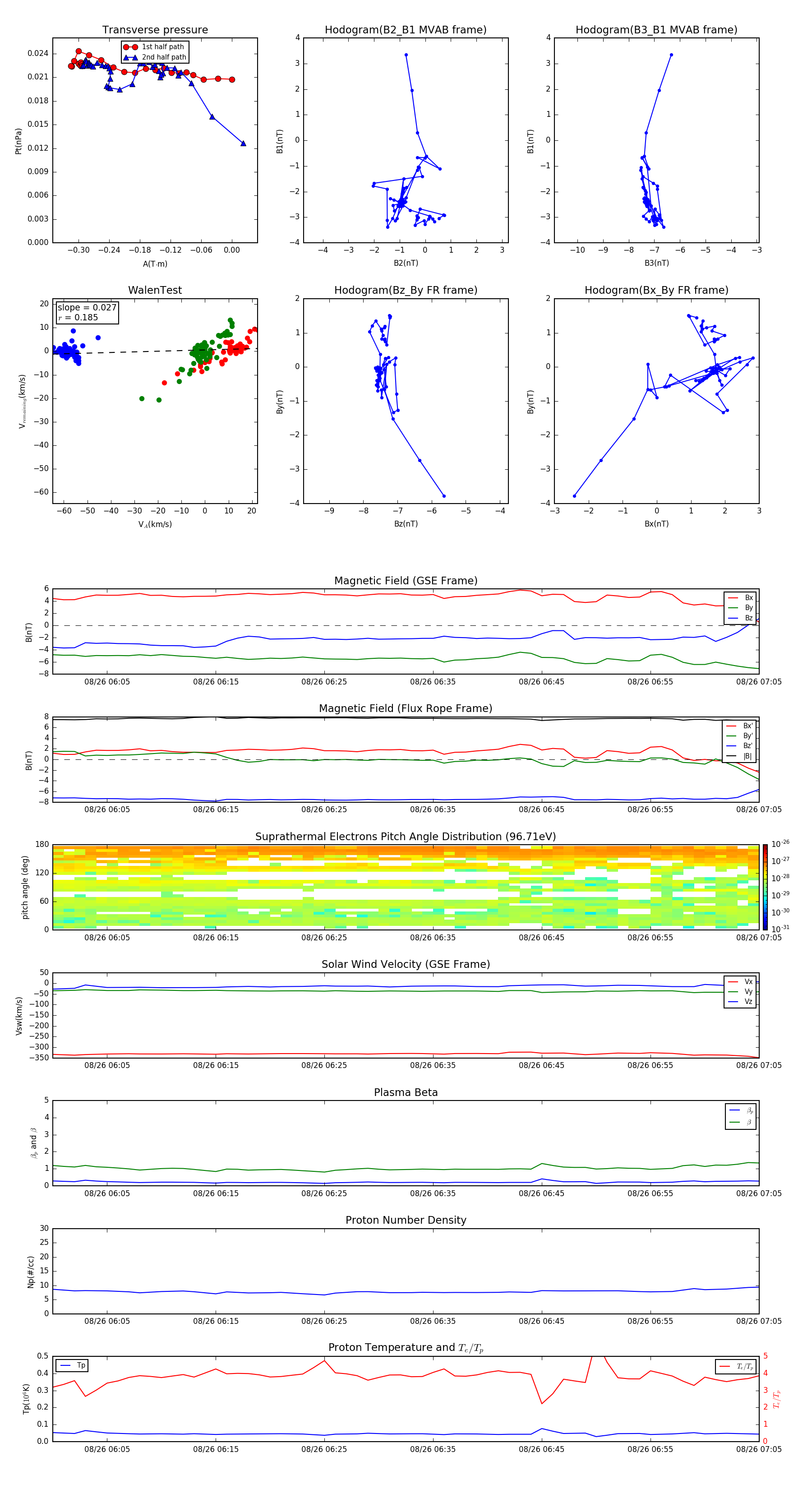Click the "slope = 0.027" annotation

point(87,308)
